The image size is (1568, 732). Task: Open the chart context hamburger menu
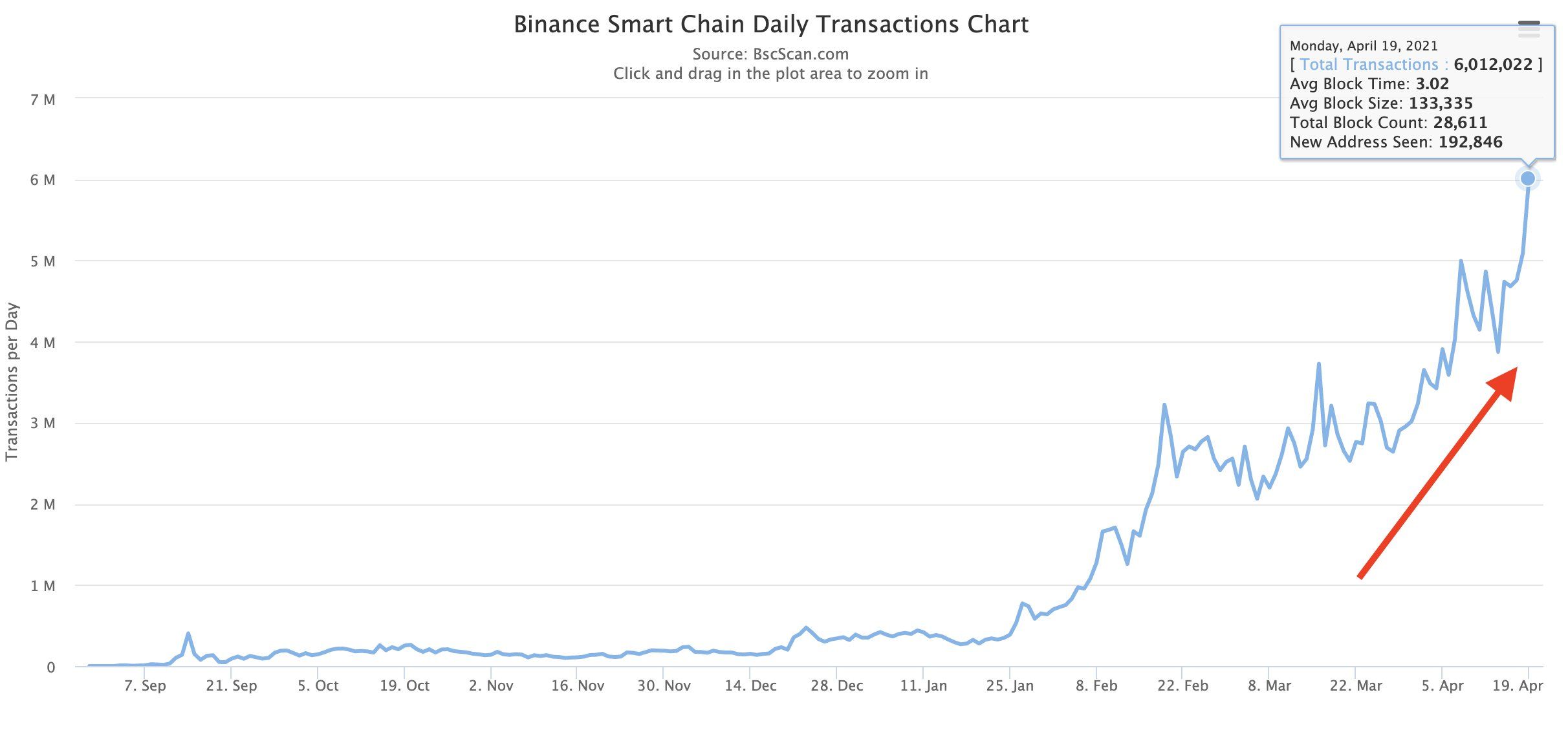coord(1529,29)
